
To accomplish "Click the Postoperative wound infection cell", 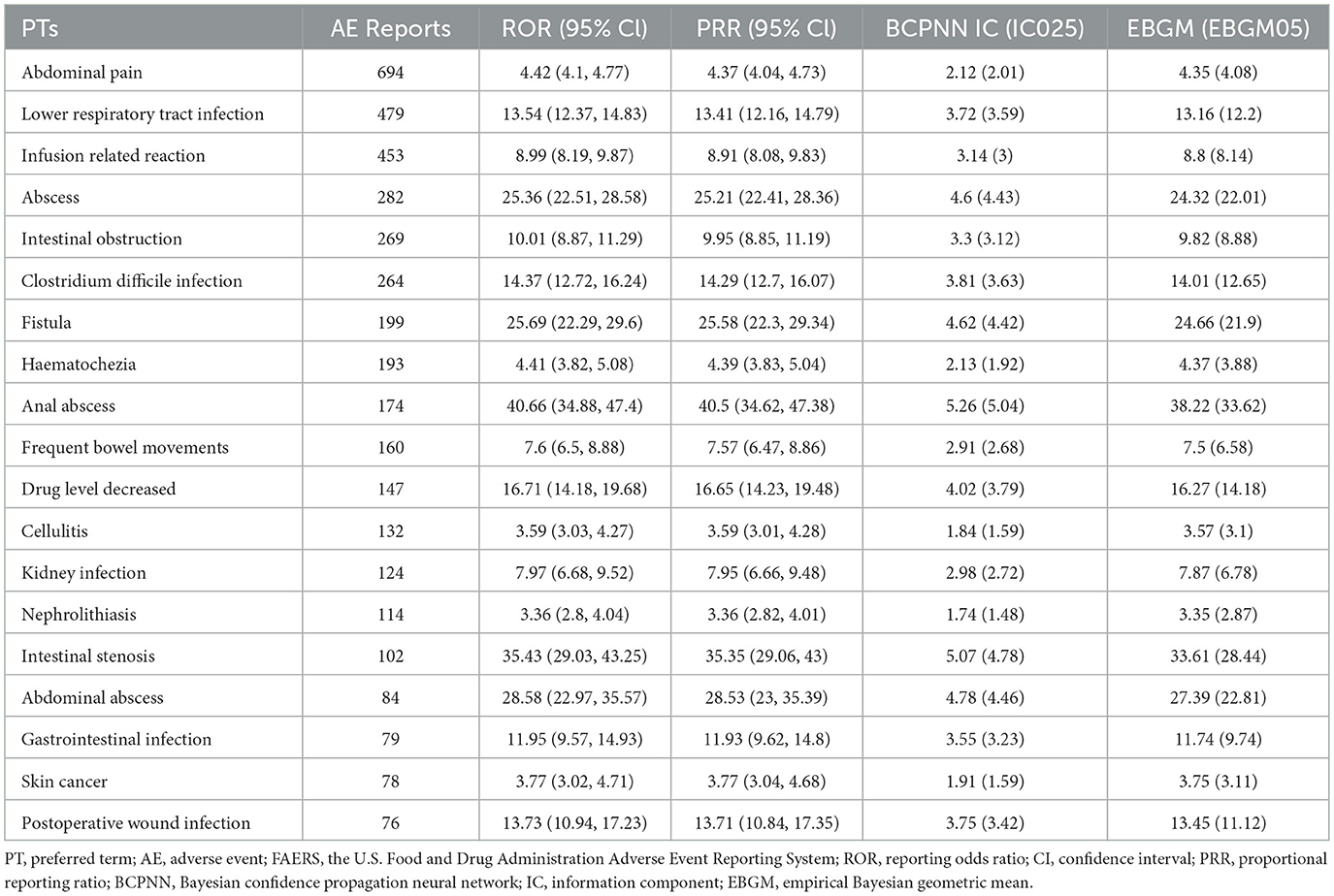I will click(x=136, y=822).
